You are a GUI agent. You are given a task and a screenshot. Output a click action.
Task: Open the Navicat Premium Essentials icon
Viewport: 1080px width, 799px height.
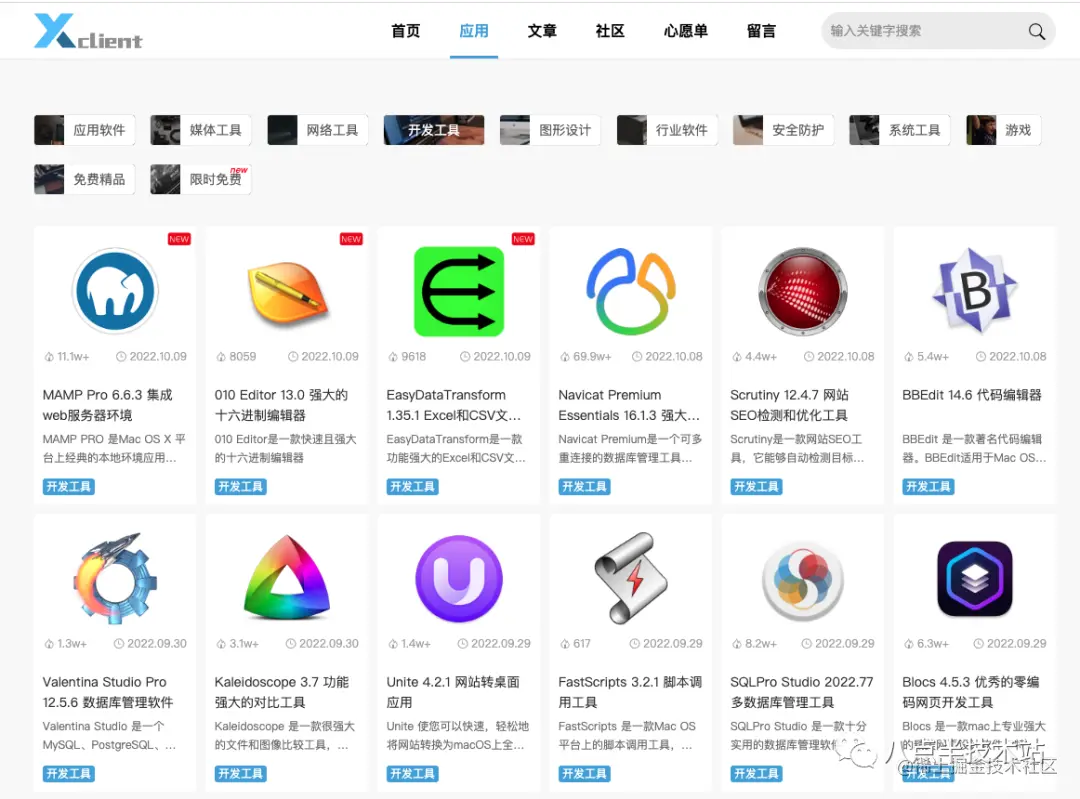(x=631, y=291)
